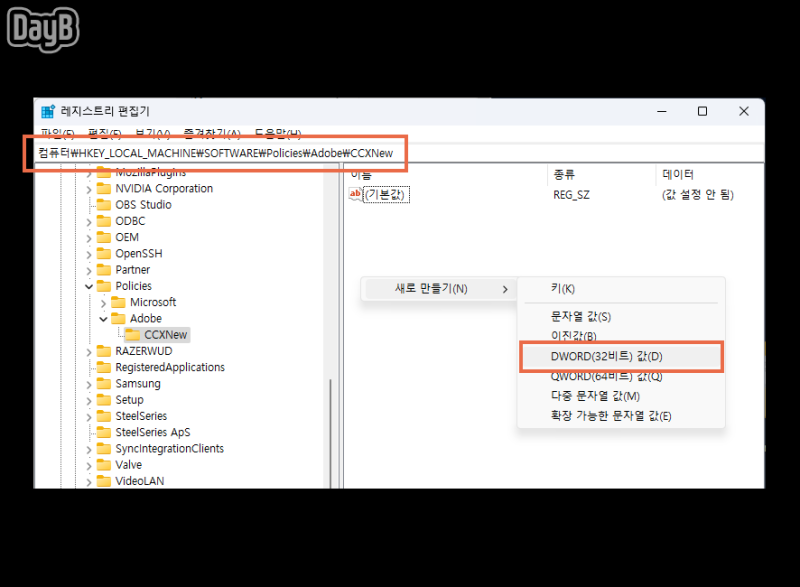Choose 키(K) to create a new key
This screenshot has width=800, height=587.
621,289
